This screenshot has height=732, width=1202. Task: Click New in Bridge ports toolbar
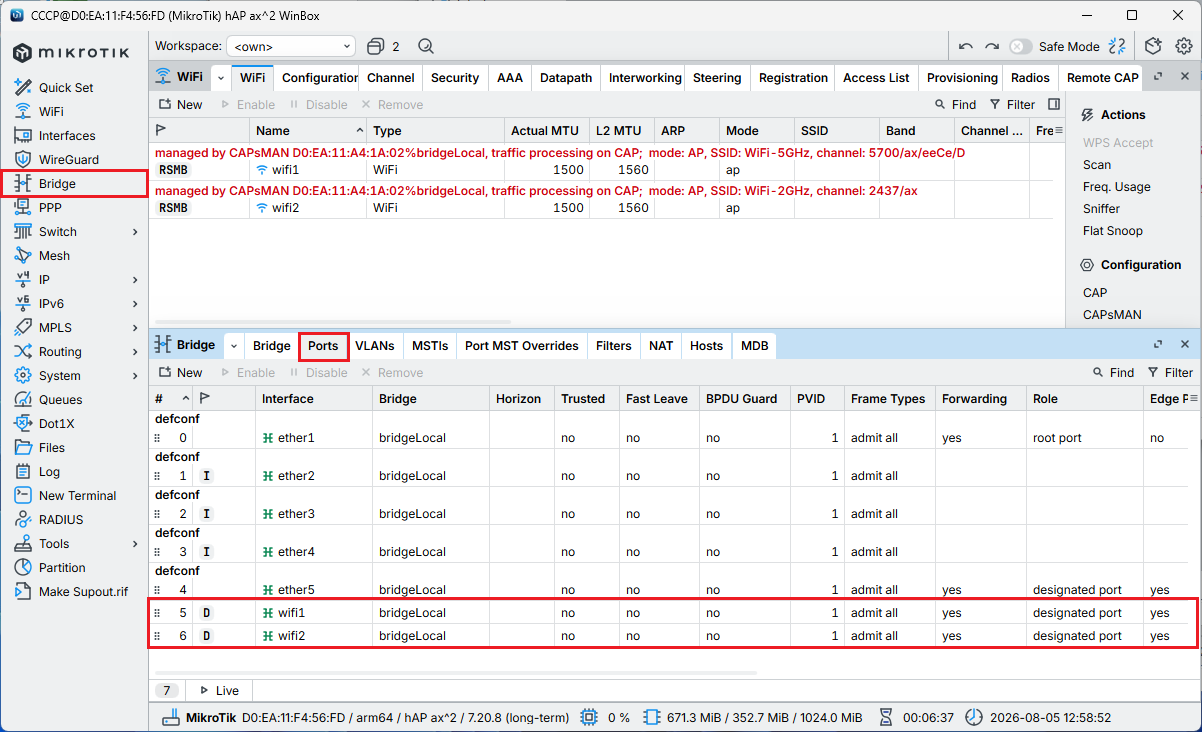point(179,373)
